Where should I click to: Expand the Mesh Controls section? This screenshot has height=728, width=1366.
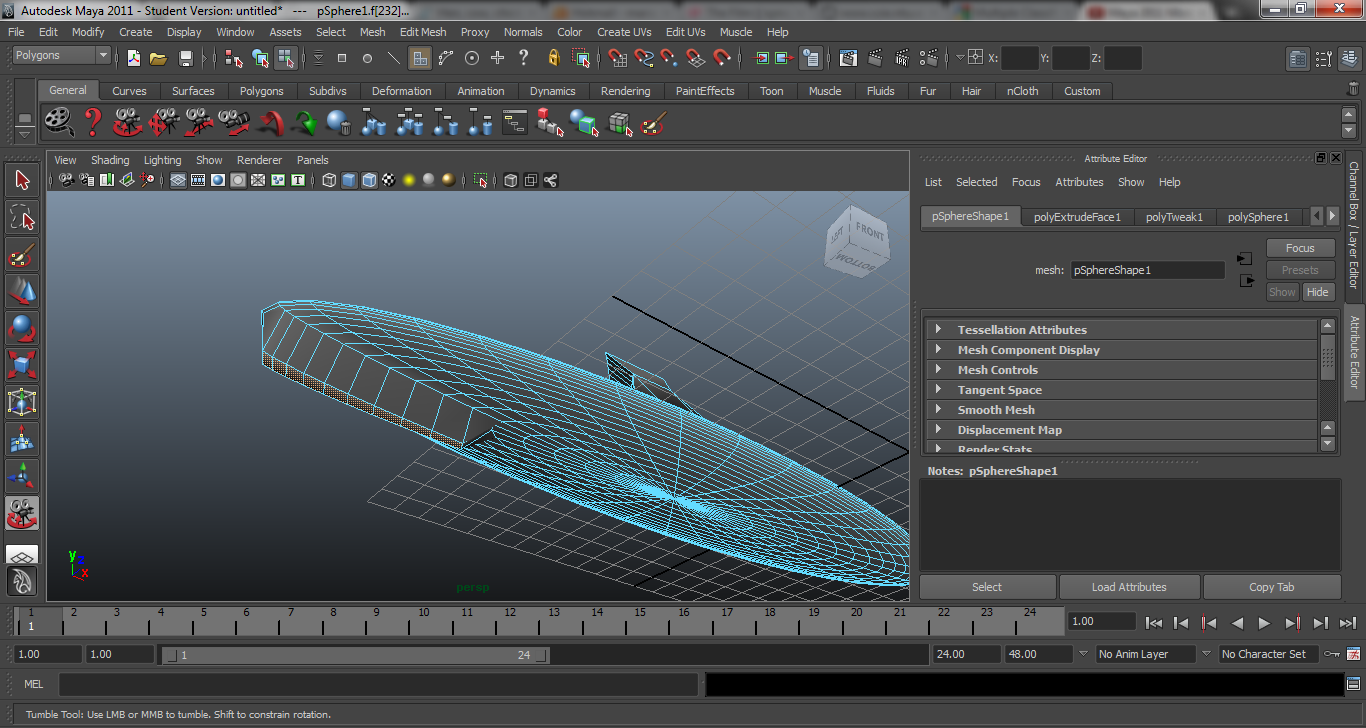coord(1120,370)
